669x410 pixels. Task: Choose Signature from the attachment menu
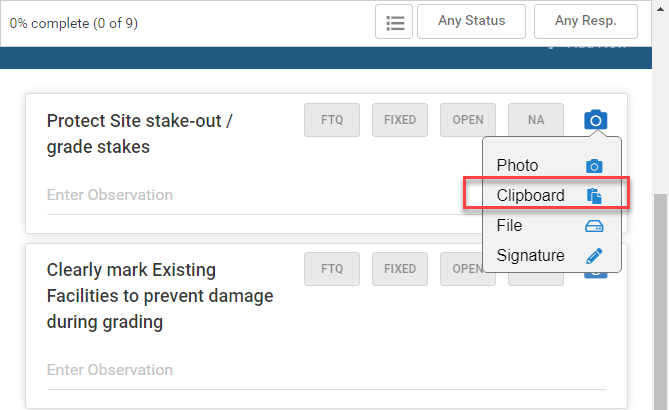tap(530, 255)
